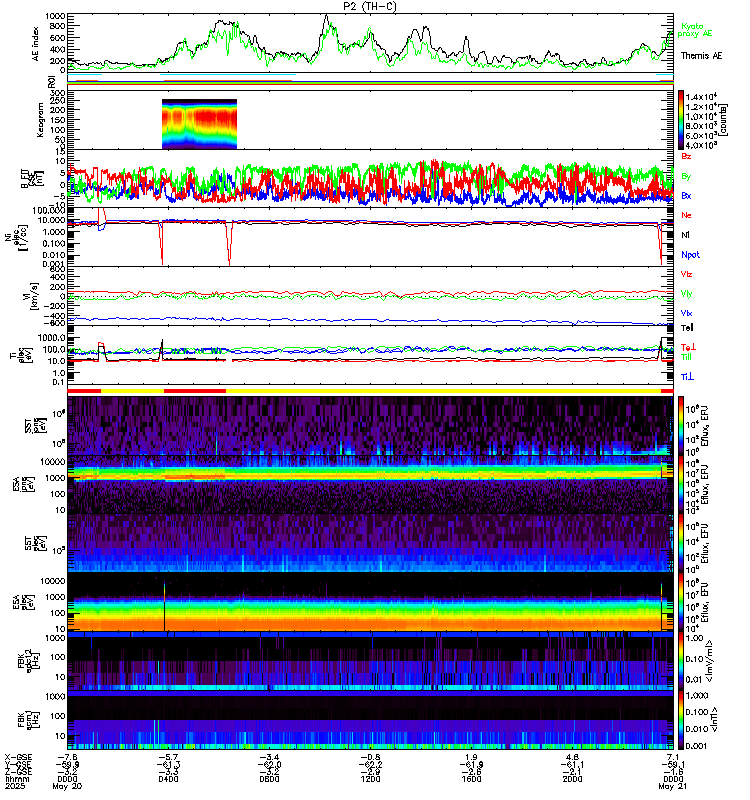Click the 1.4x10⁴ color bar tick value
The image size is (750, 800).
pyautogui.click(x=701, y=96)
